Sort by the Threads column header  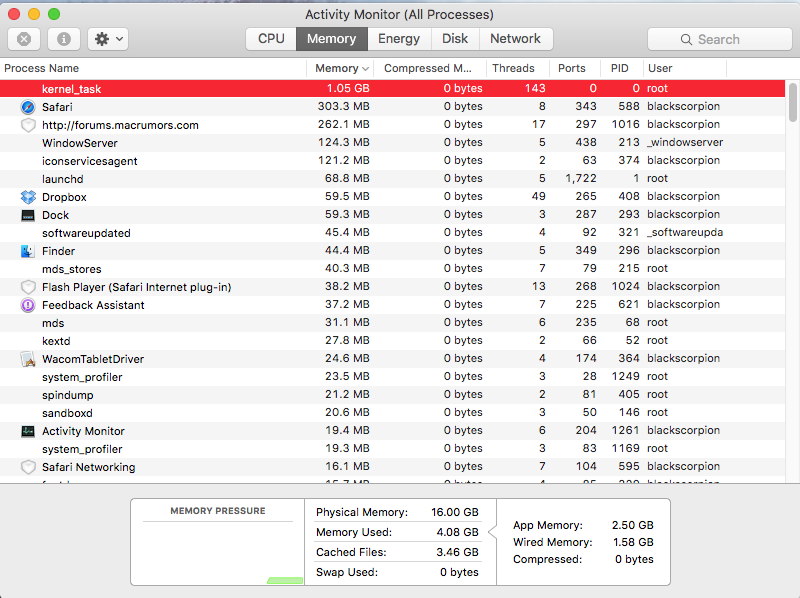(516, 68)
